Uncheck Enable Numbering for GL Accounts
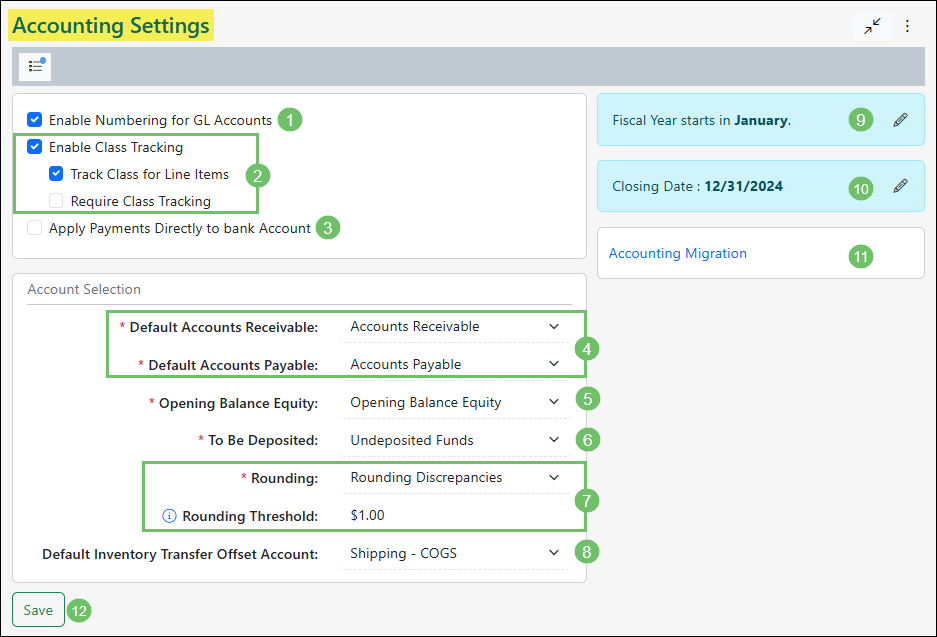 point(35,120)
